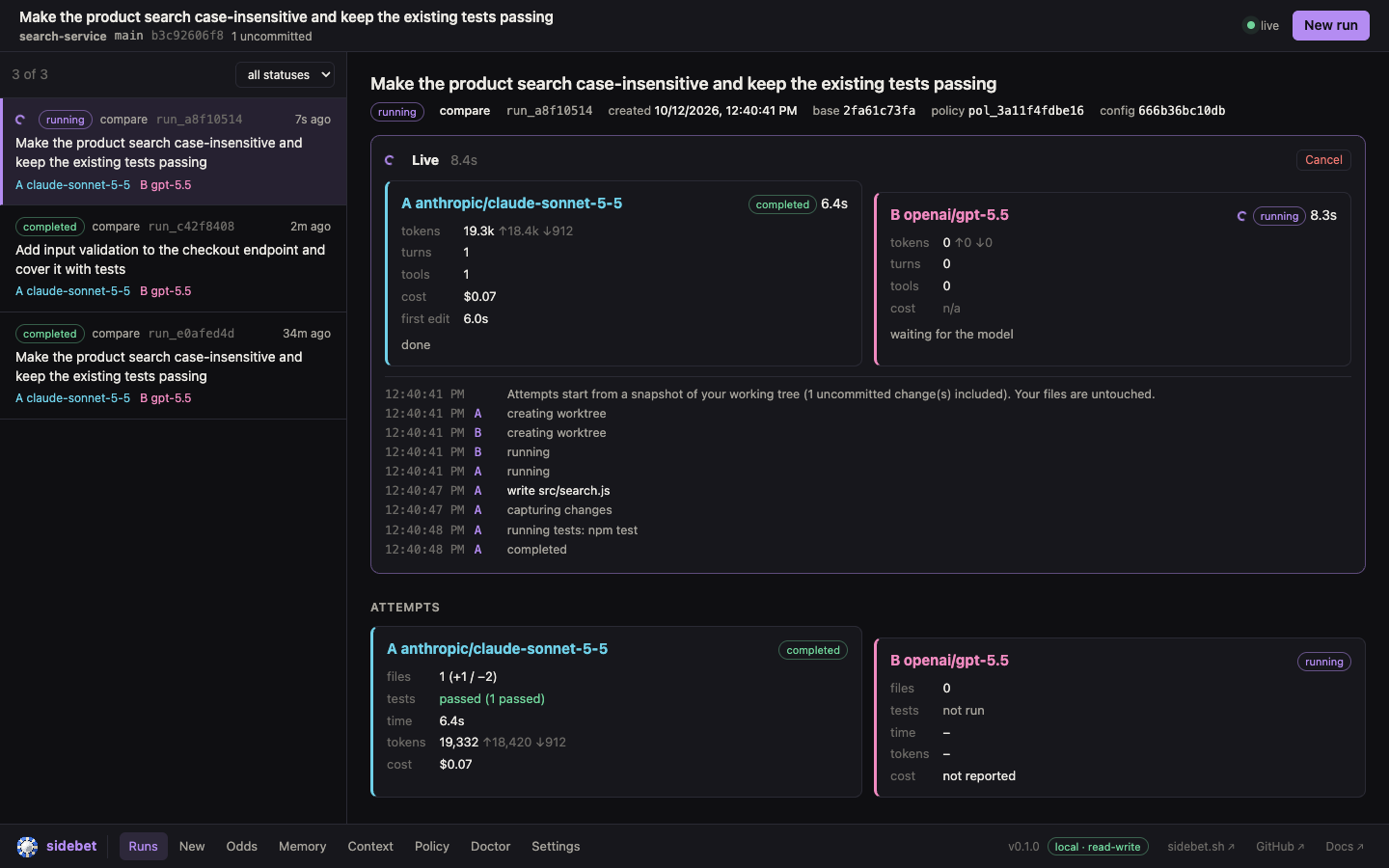Click the first edit 6.0s value
Image resolution: width=1389 pixels, height=868 pixels.
pyautogui.click(x=476, y=319)
